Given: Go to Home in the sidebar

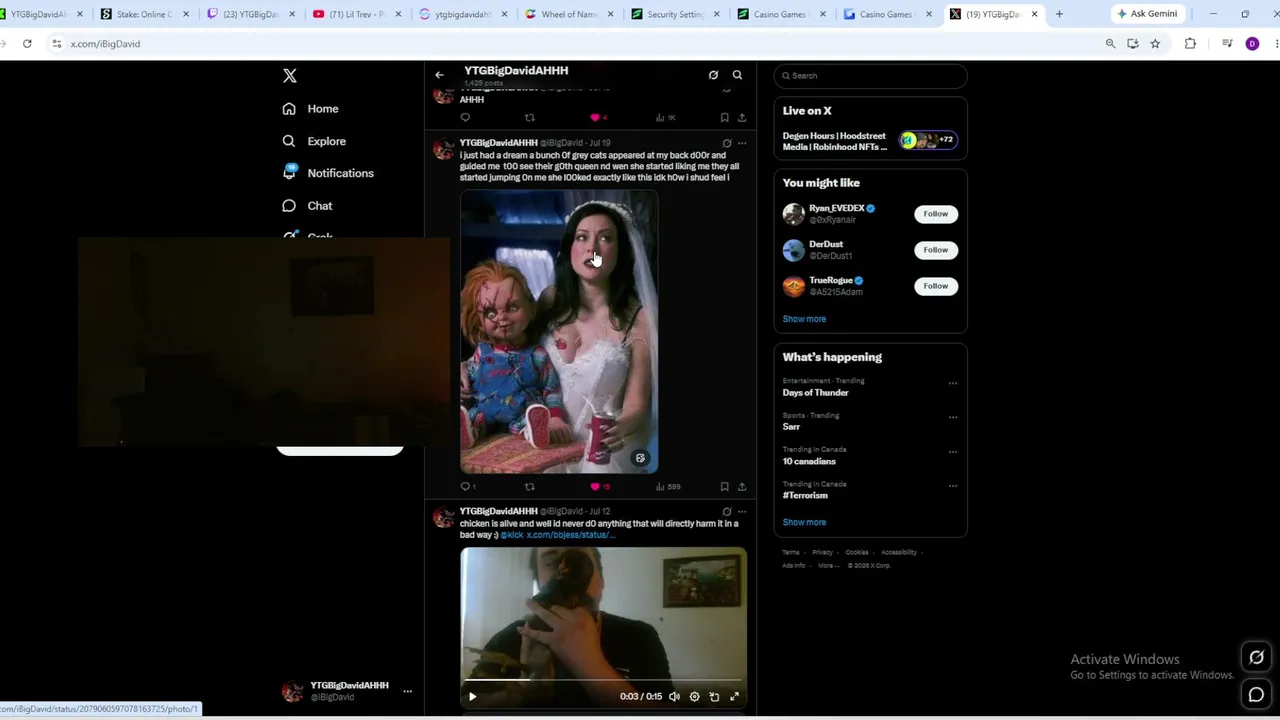Looking at the screenshot, I should 311,109.
